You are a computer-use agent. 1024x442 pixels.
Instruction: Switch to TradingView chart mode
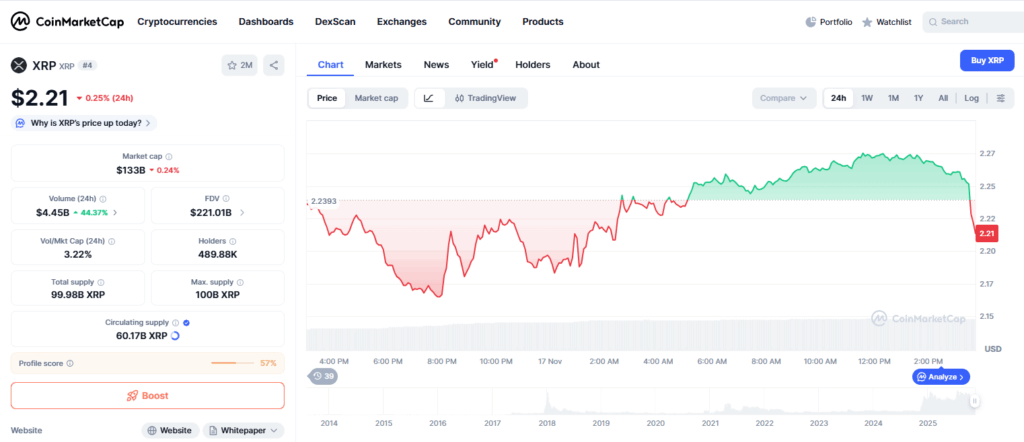point(486,98)
